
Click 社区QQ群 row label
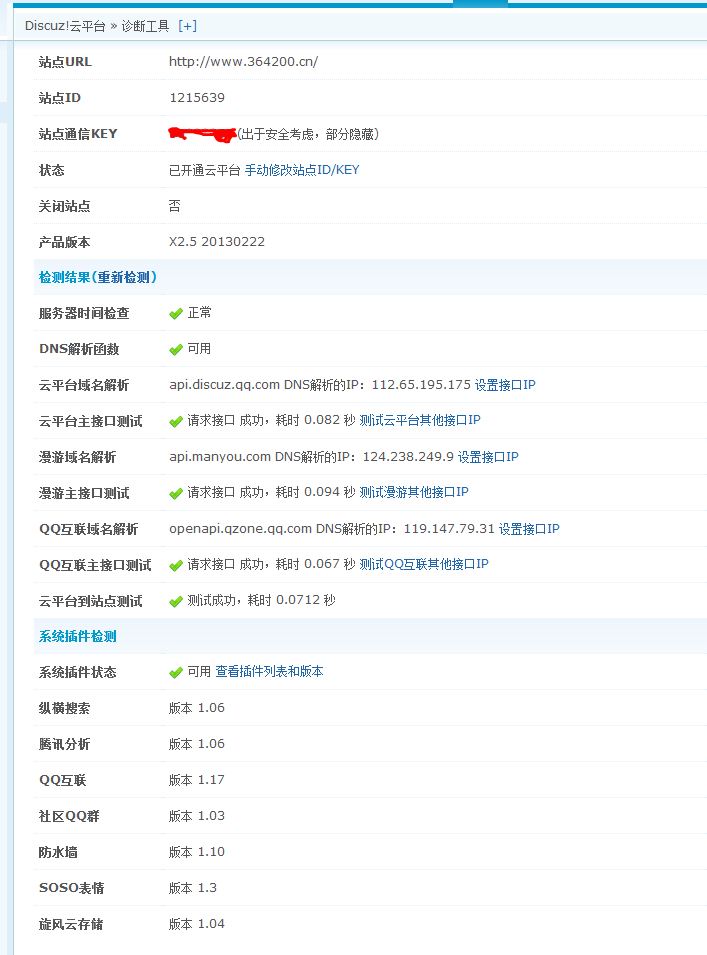(x=69, y=816)
